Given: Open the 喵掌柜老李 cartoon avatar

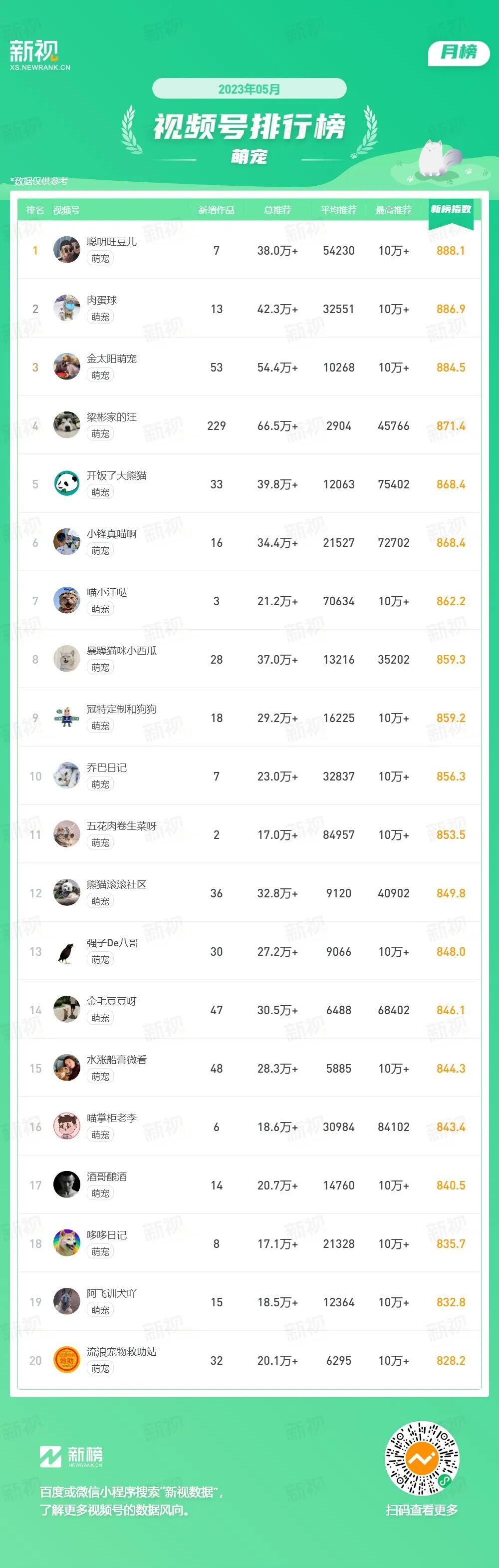Looking at the screenshot, I should click(x=66, y=1126).
